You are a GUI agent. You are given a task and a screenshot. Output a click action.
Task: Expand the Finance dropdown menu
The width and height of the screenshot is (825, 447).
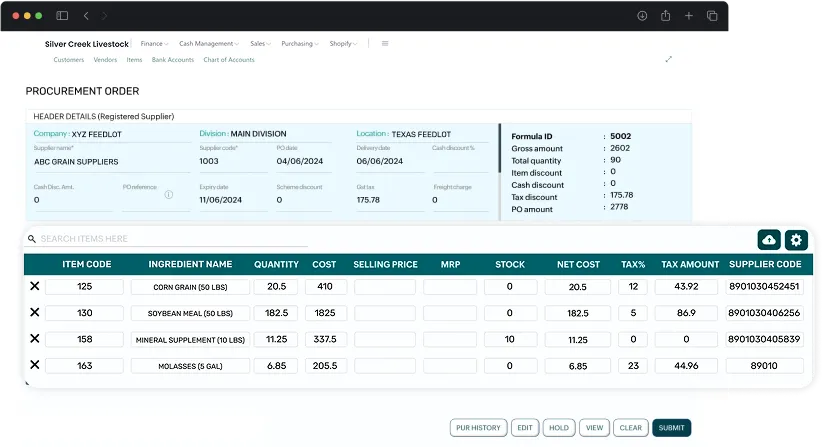(x=154, y=44)
